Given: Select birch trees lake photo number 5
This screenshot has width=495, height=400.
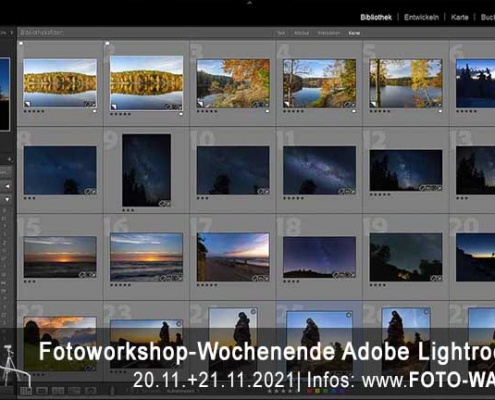Looking at the screenshot, I should [406, 83].
